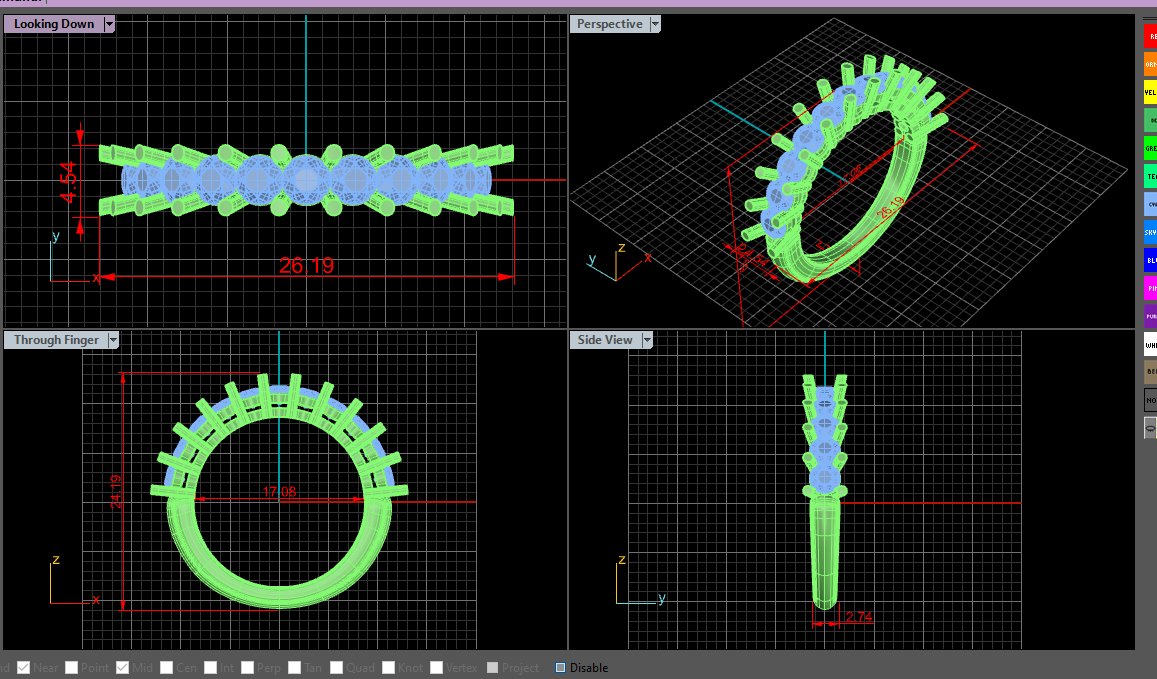The image size is (1157, 679).
Task: Click the 26.19 dimension in Perspective view
Action: tap(890, 208)
